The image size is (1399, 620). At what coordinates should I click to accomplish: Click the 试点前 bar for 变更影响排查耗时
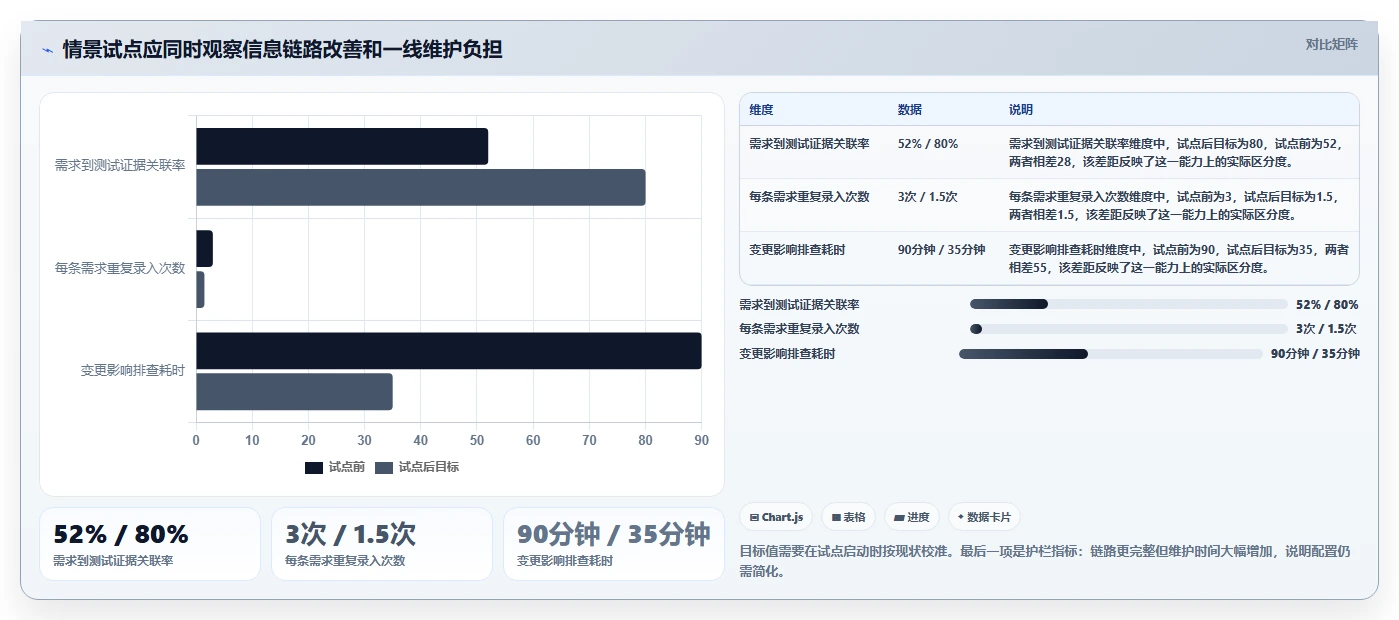(448, 351)
